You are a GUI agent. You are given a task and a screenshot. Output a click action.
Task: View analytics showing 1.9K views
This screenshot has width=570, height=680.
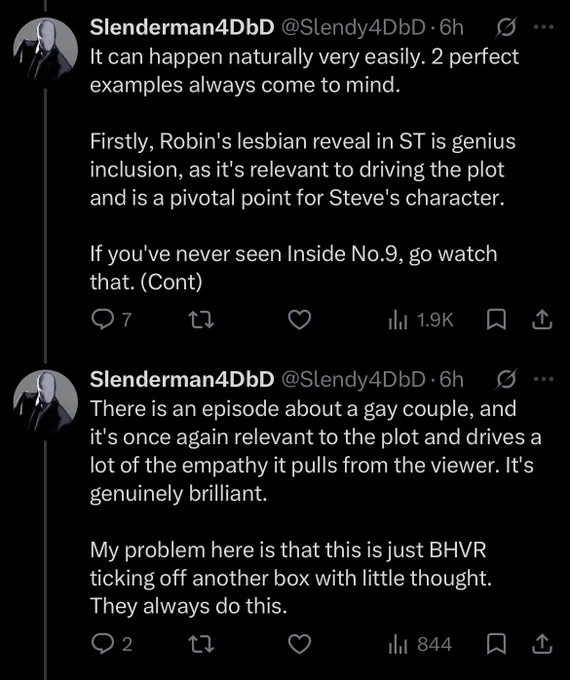(x=421, y=320)
